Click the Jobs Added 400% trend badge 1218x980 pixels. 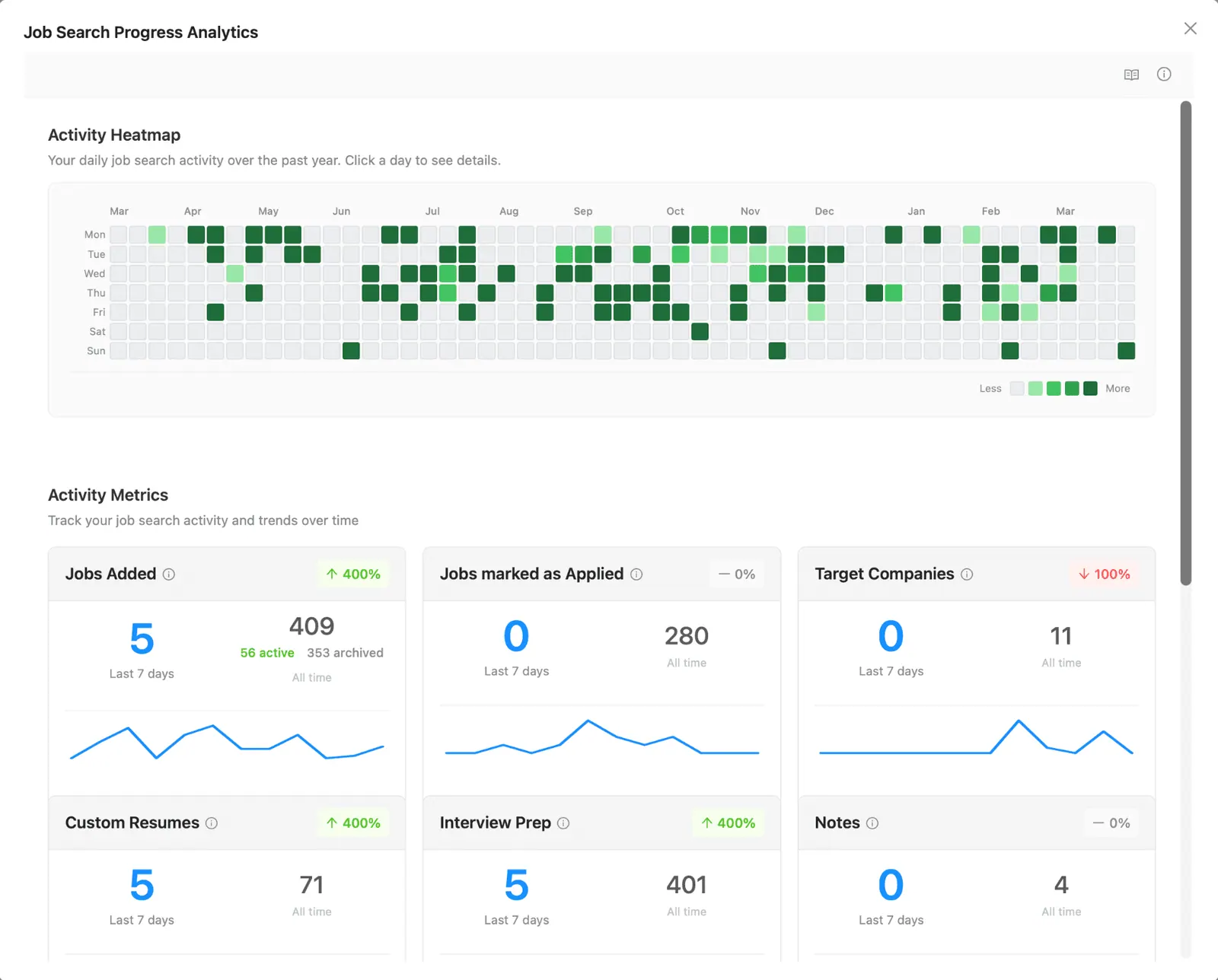click(353, 574)
